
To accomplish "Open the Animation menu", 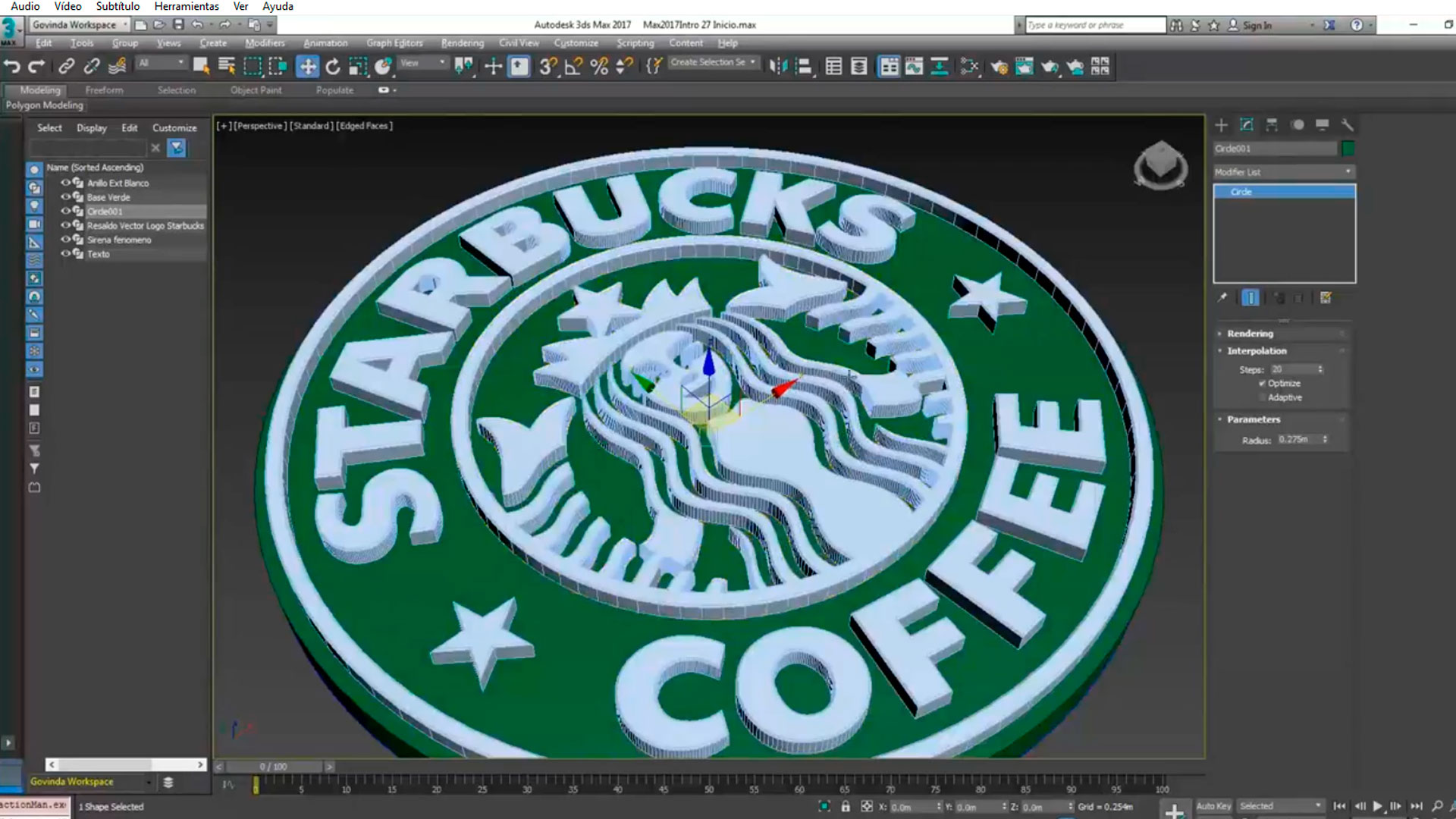I will (325, 43).
